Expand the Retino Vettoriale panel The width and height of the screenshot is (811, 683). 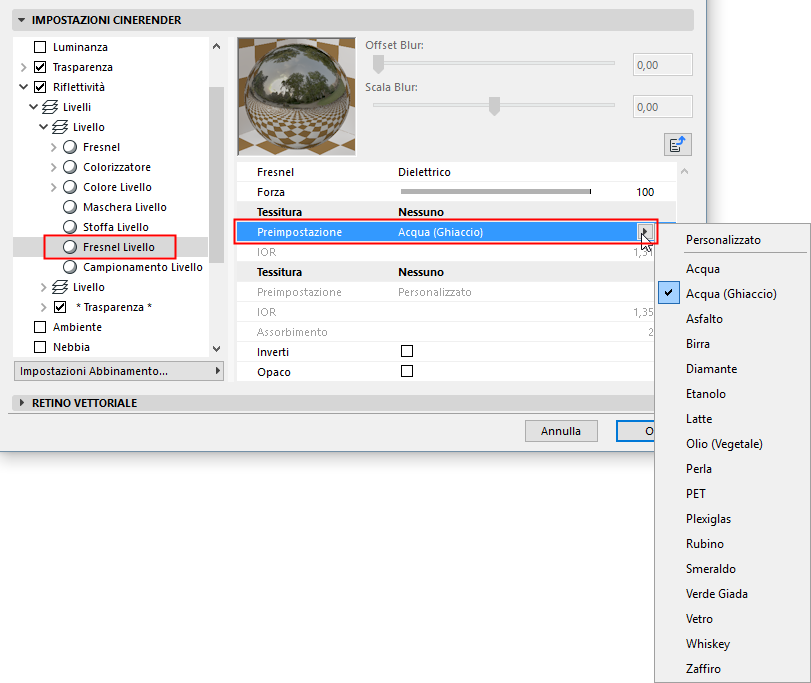[21, 403]
